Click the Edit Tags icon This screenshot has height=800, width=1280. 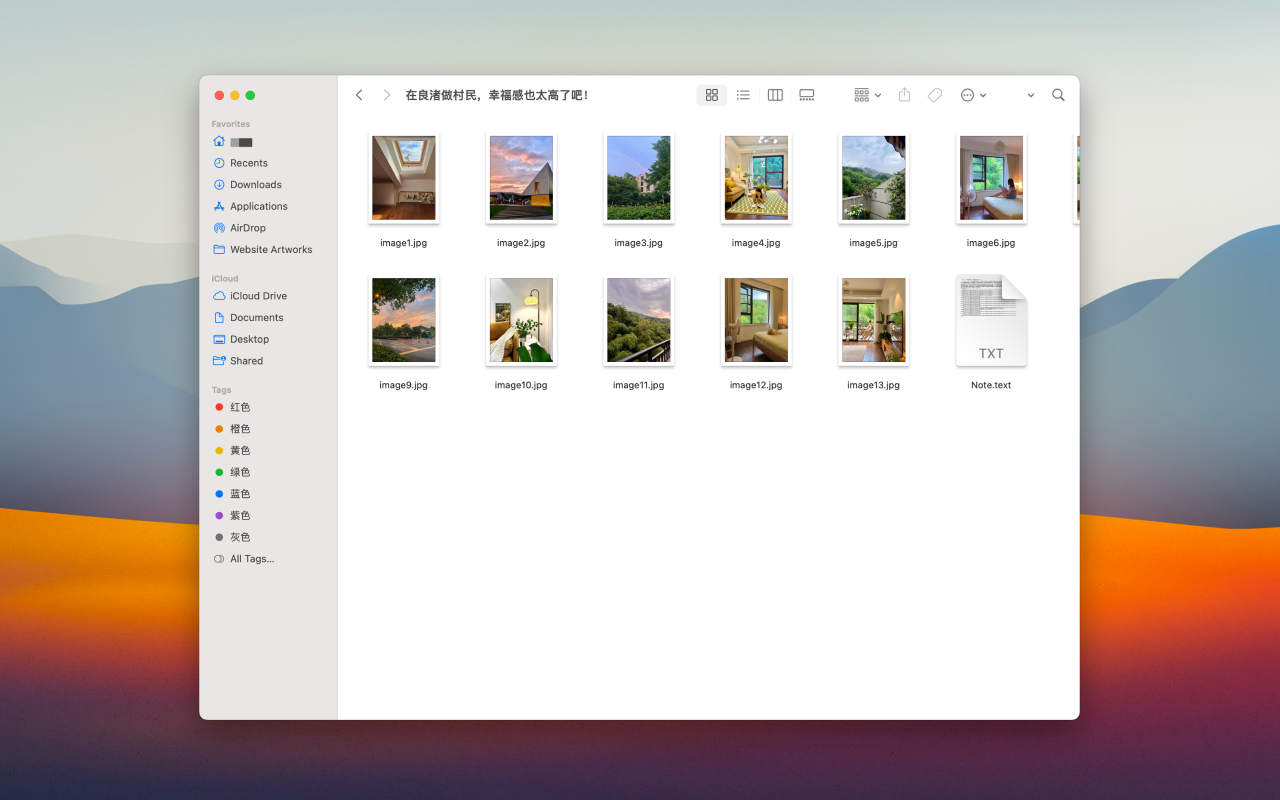[x=935, y=95]
